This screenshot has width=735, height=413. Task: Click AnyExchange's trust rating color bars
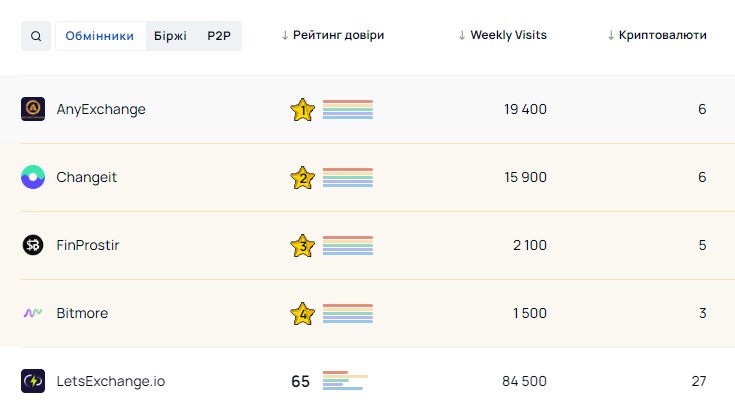[348, 109]
